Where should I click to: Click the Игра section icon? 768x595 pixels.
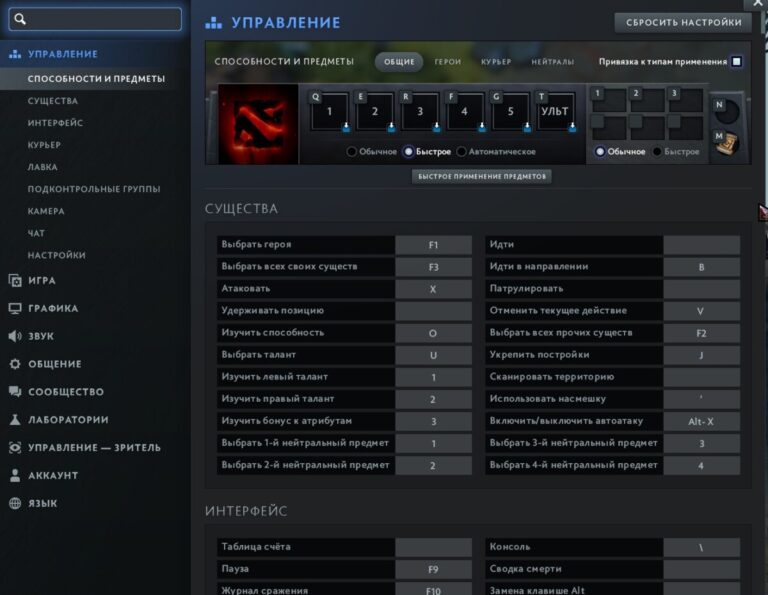(15, 281)
